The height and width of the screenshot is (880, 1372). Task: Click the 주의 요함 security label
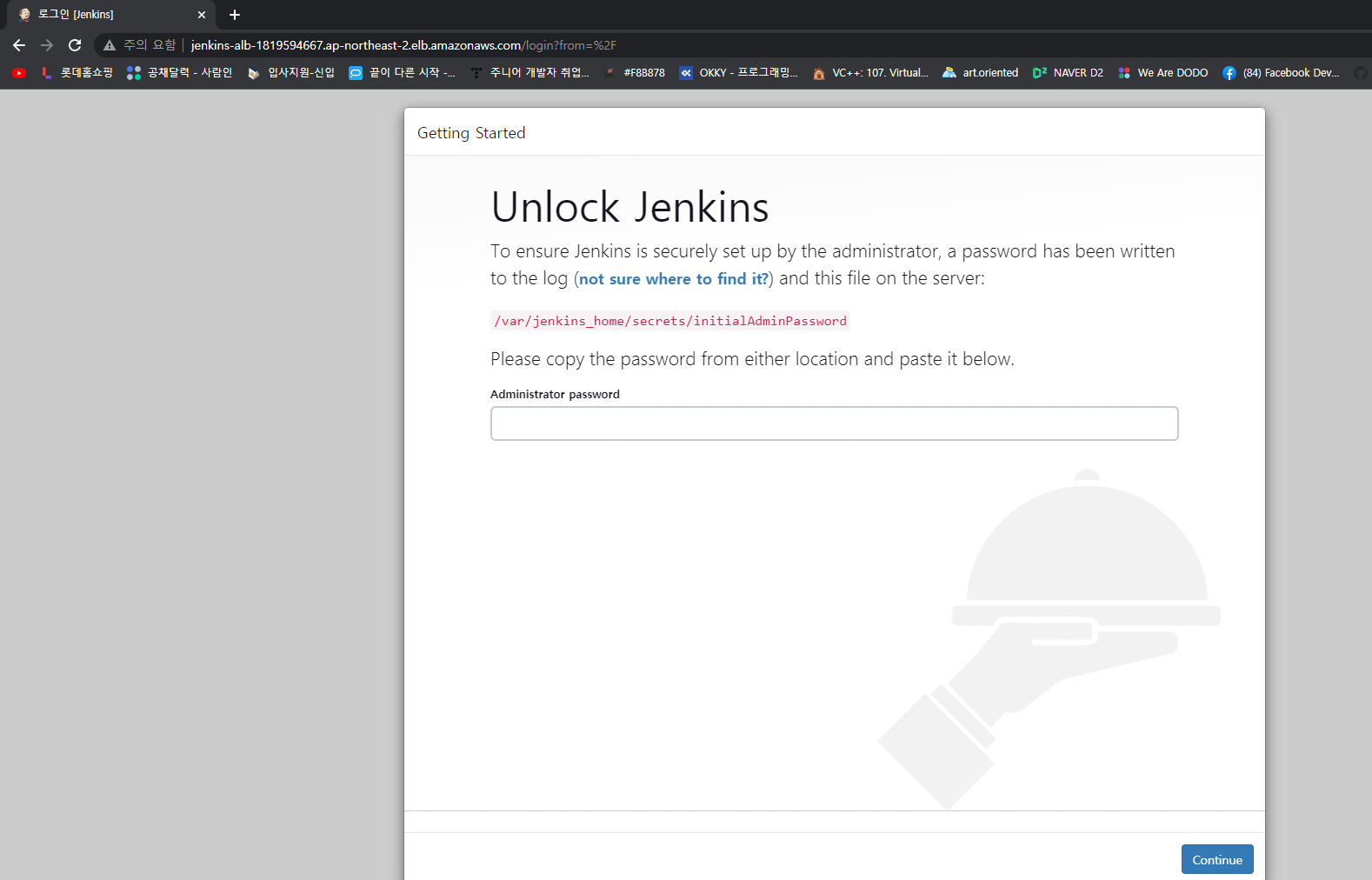pyautogui.click(x=150, y=45)
